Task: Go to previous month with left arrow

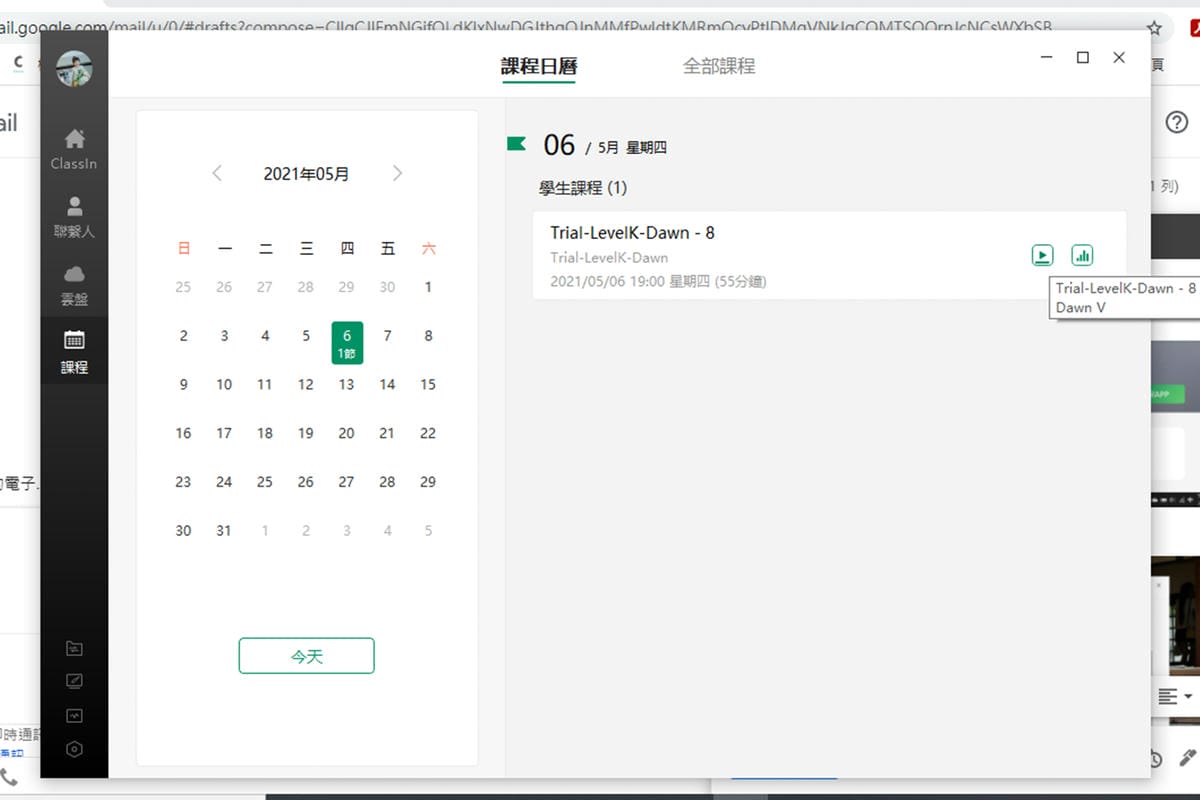Action: (217, 173)
